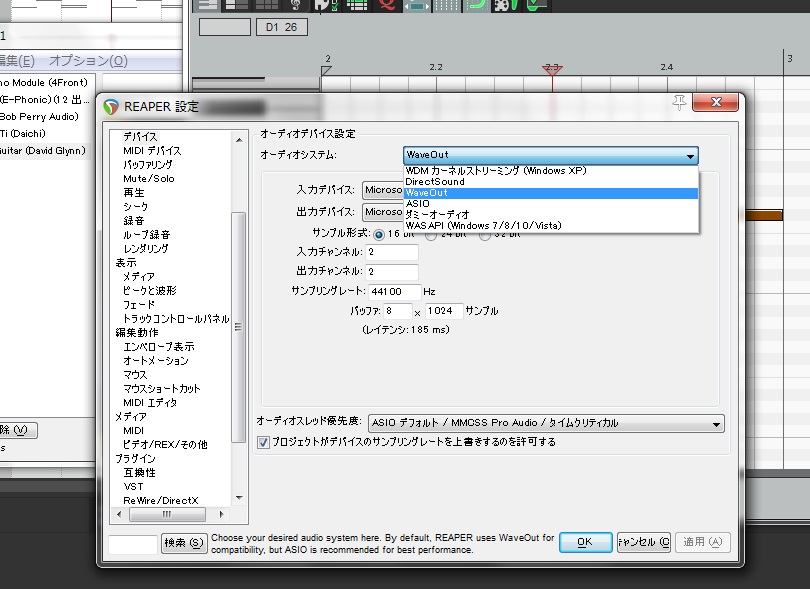Open the 出力デバイス dropdown

click(x=383, y=212)
